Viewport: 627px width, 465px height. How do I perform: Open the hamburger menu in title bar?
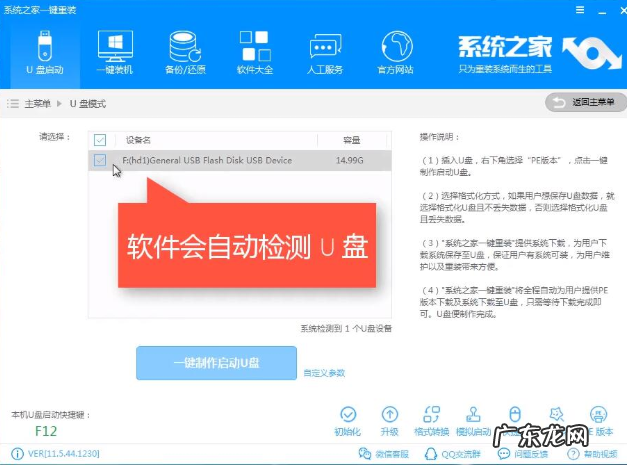point(580,10)
